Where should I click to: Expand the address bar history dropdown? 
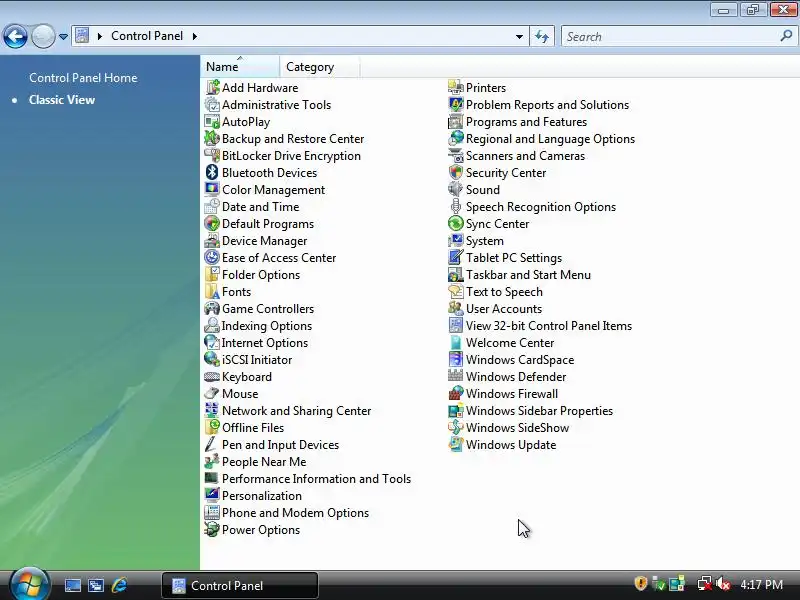[519, 36]
